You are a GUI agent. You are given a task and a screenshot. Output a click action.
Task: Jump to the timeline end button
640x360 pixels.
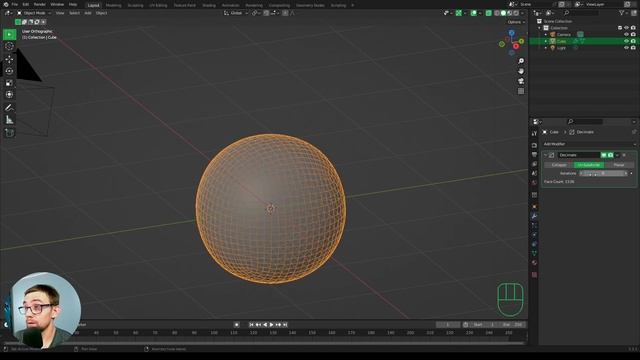coord(285,324)
